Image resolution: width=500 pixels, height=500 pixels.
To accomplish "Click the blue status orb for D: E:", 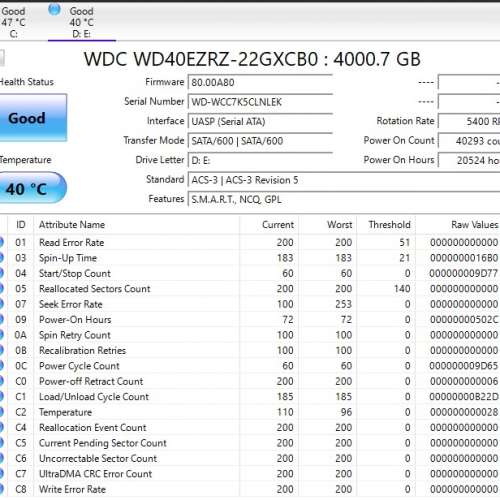I will point(54,10).
